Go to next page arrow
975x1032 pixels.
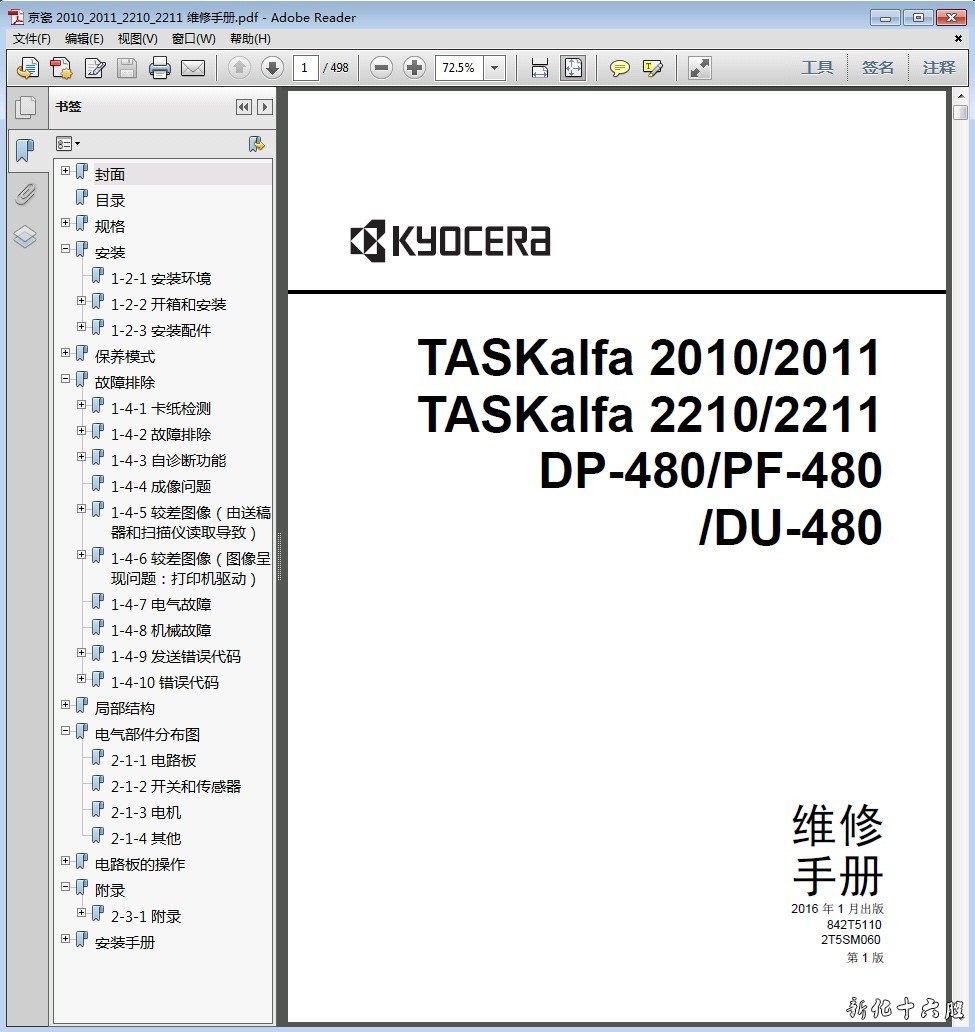tap(272, 68)
